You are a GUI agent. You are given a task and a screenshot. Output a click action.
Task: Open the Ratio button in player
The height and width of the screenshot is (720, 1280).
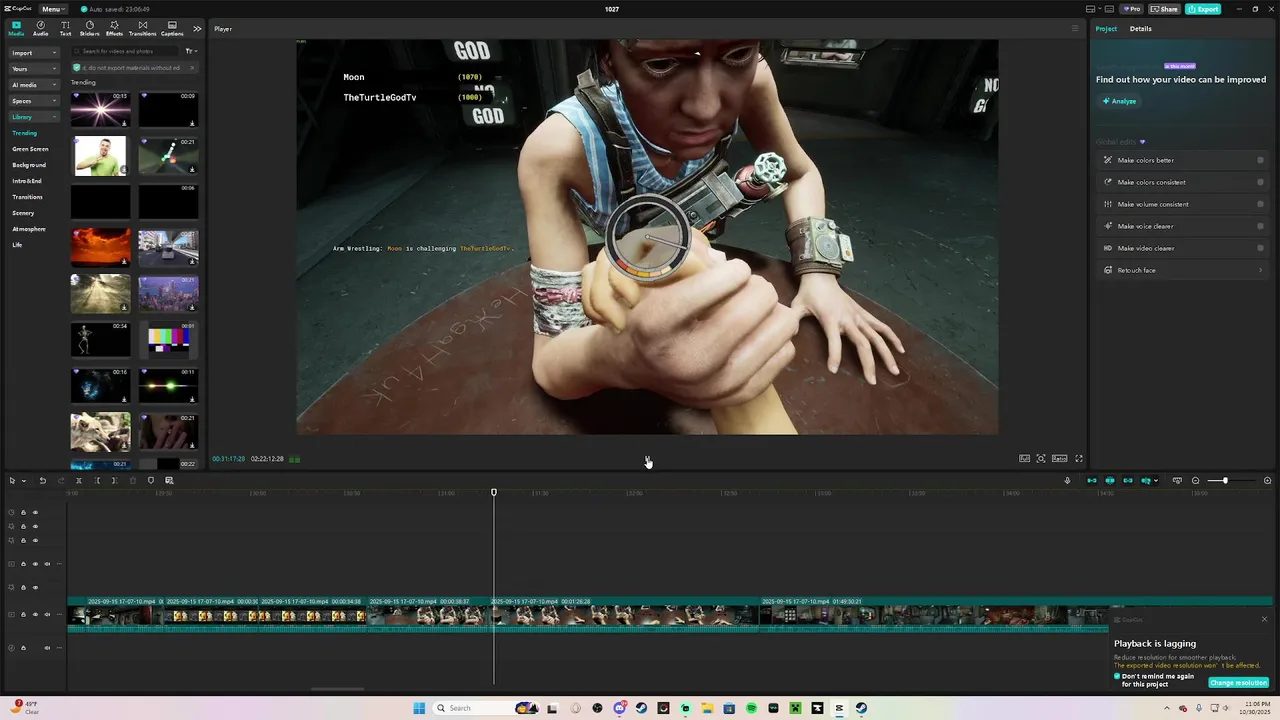coord(1059,458)
